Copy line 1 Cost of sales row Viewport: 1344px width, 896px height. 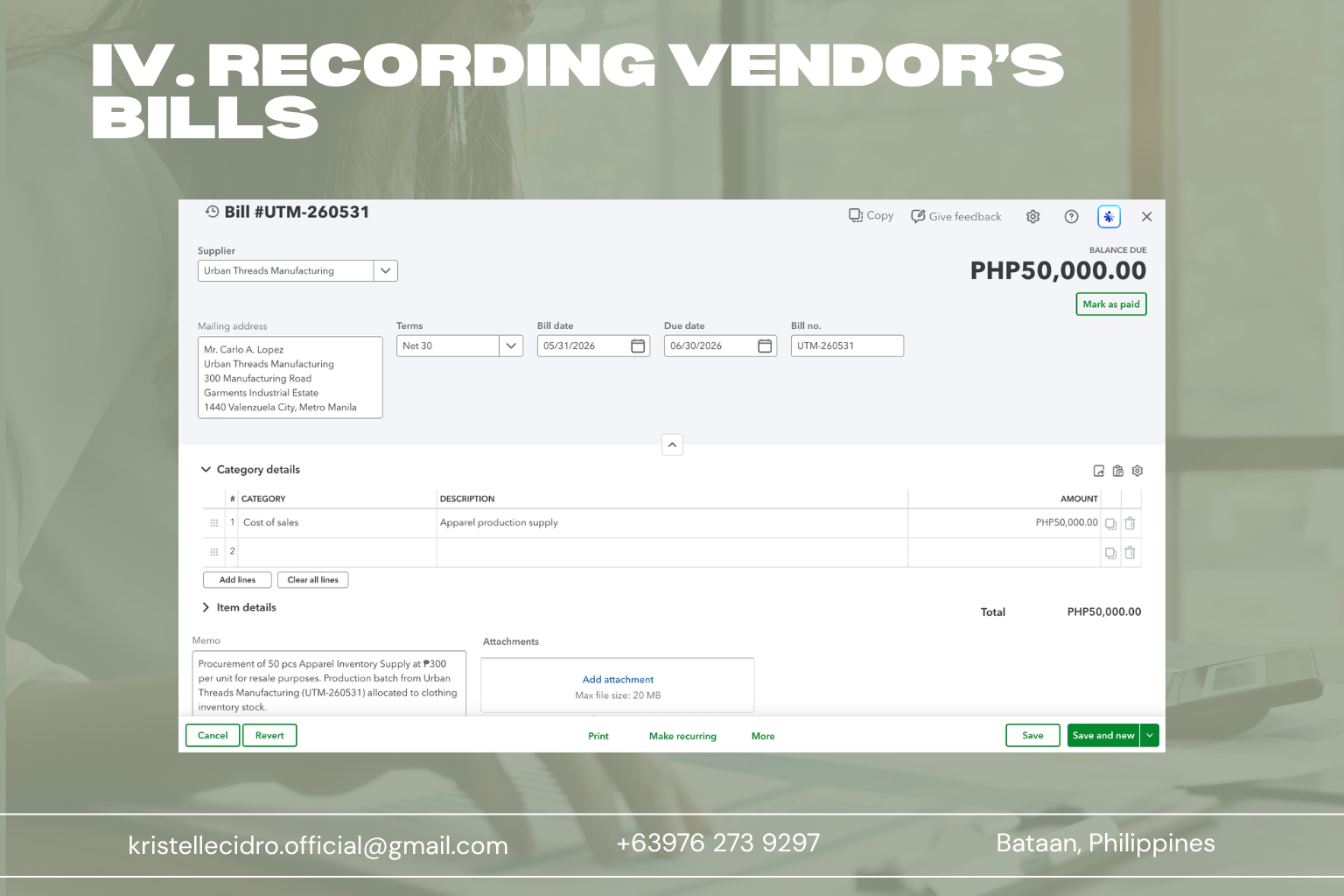point(1110,523)
